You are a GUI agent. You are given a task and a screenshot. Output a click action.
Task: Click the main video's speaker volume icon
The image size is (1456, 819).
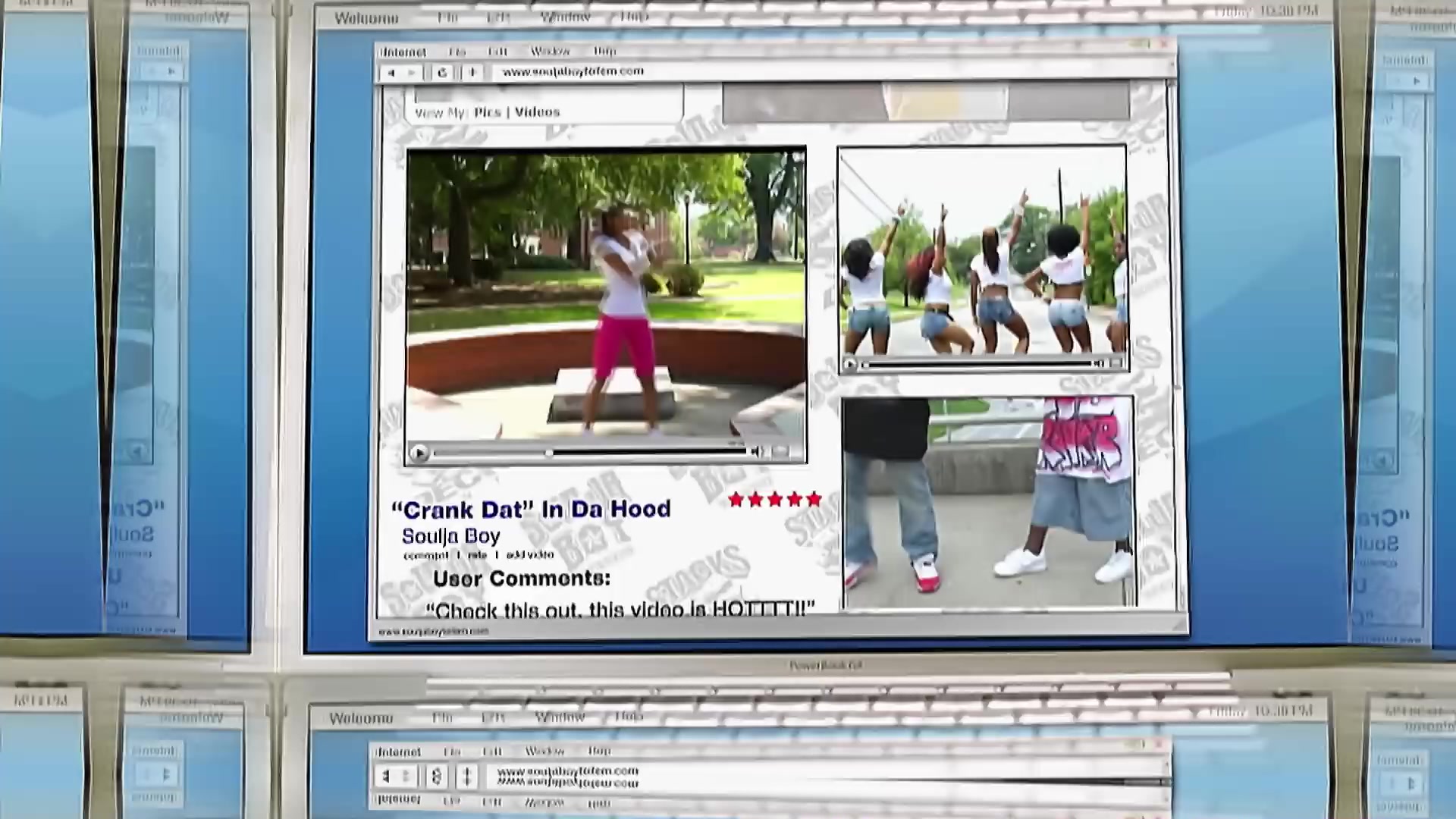tap(755, 453)
